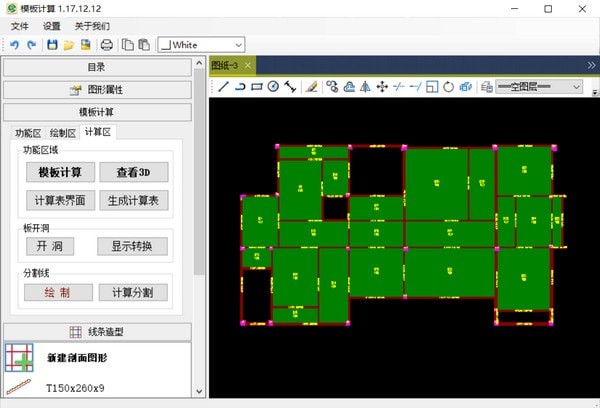Undo the last action
600x408 pixels.
[x=15, y=45]
